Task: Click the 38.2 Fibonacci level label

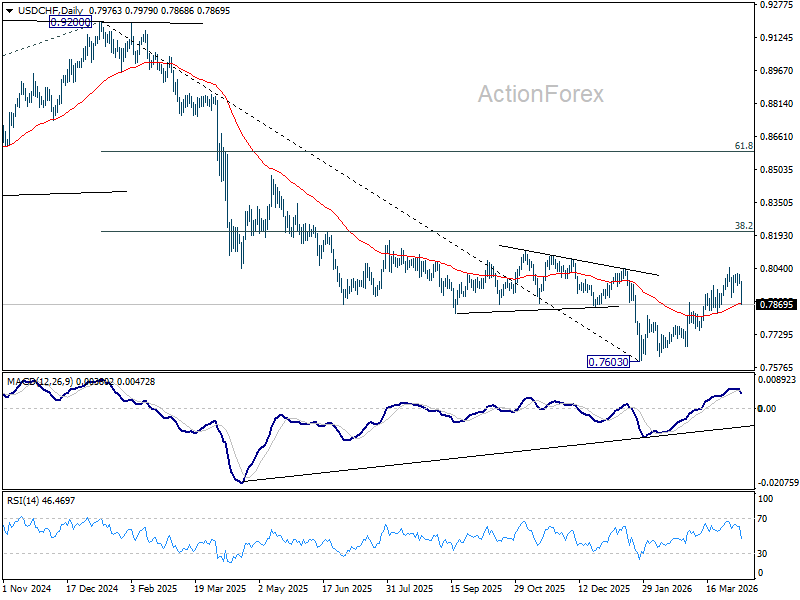Action: (x=744, y=226)
